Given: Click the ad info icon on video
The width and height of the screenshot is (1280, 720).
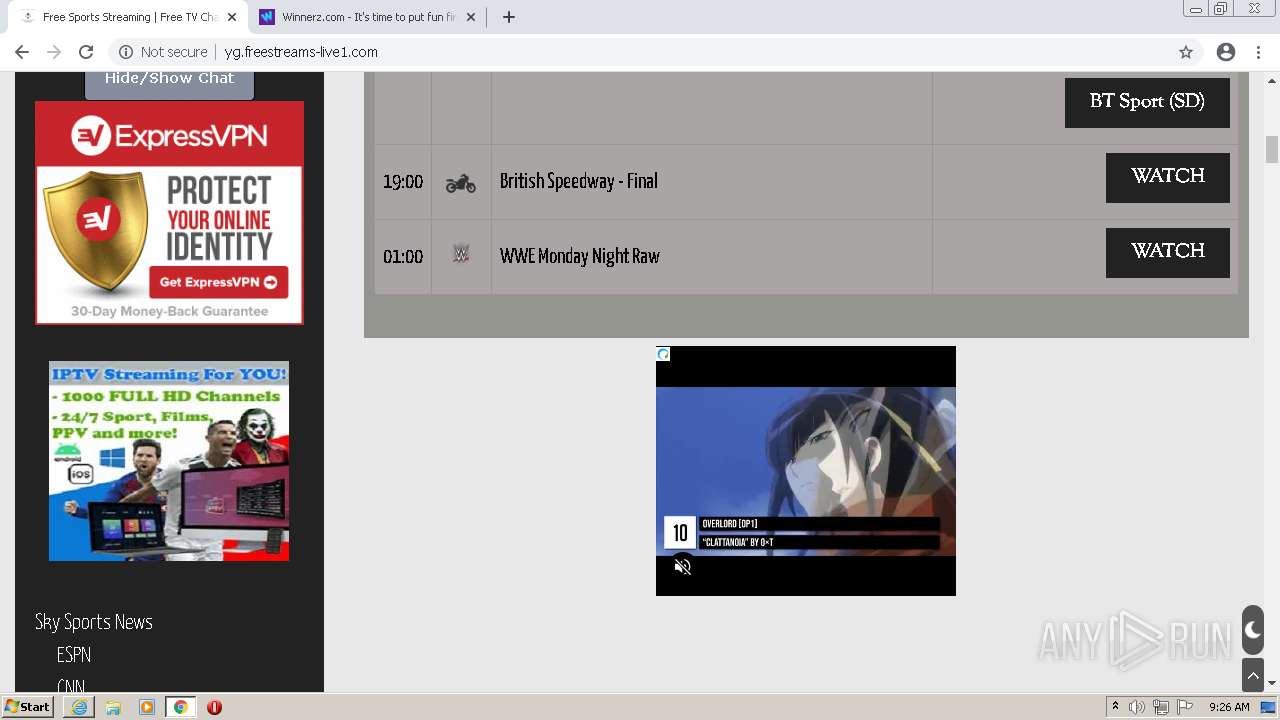Looking at the screenshot, I should pyautogui.click(x=663, y=354).
